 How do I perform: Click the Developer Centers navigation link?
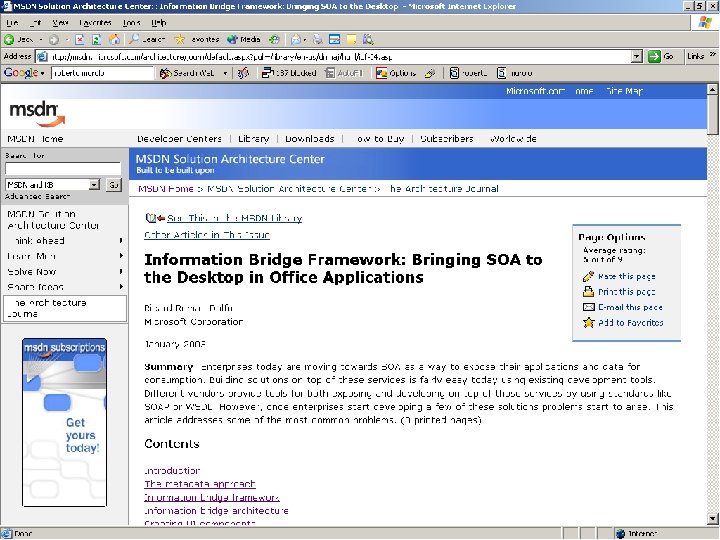click(179, 139)
